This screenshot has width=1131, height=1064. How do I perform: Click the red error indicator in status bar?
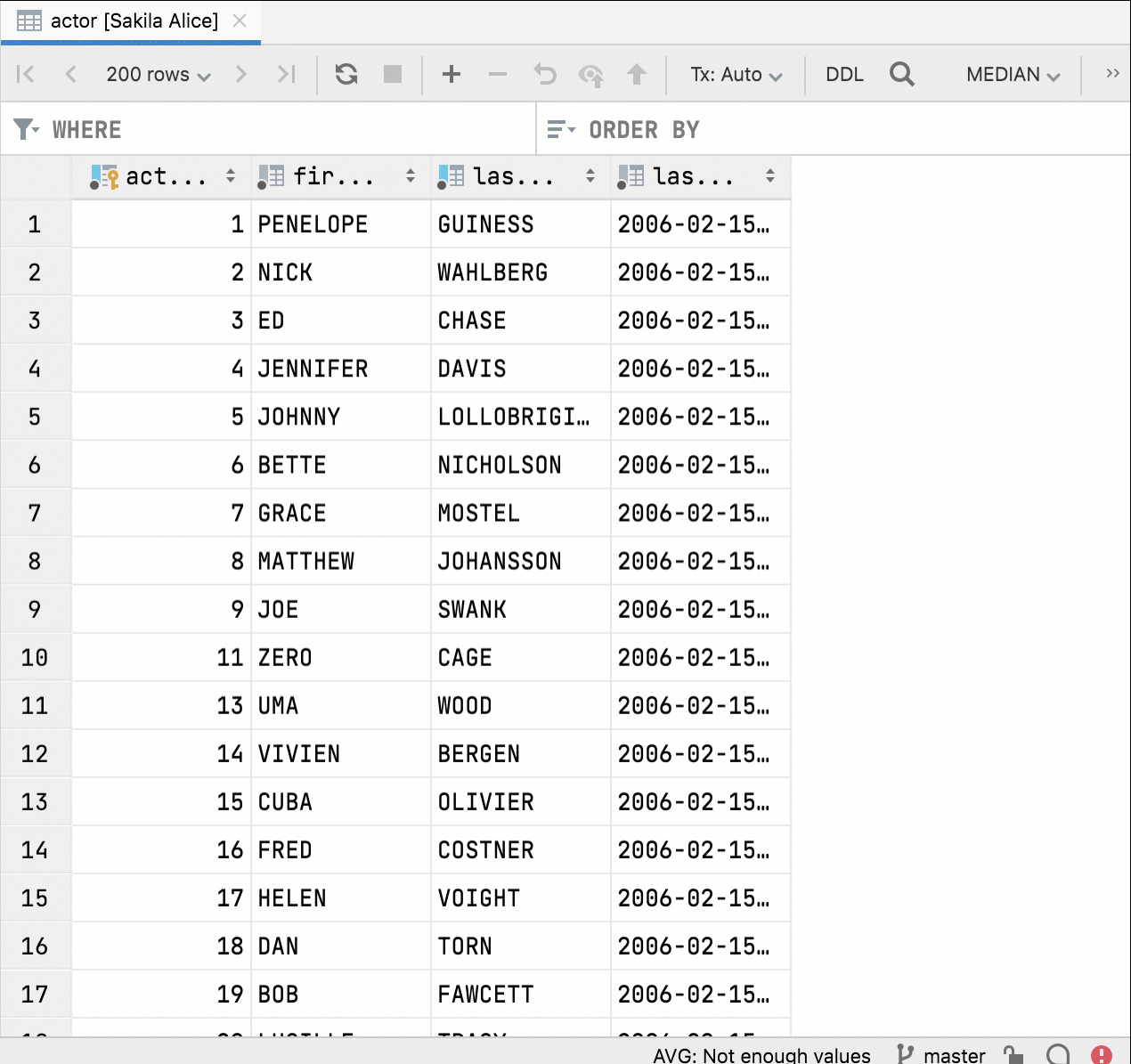(1102, 1055)
